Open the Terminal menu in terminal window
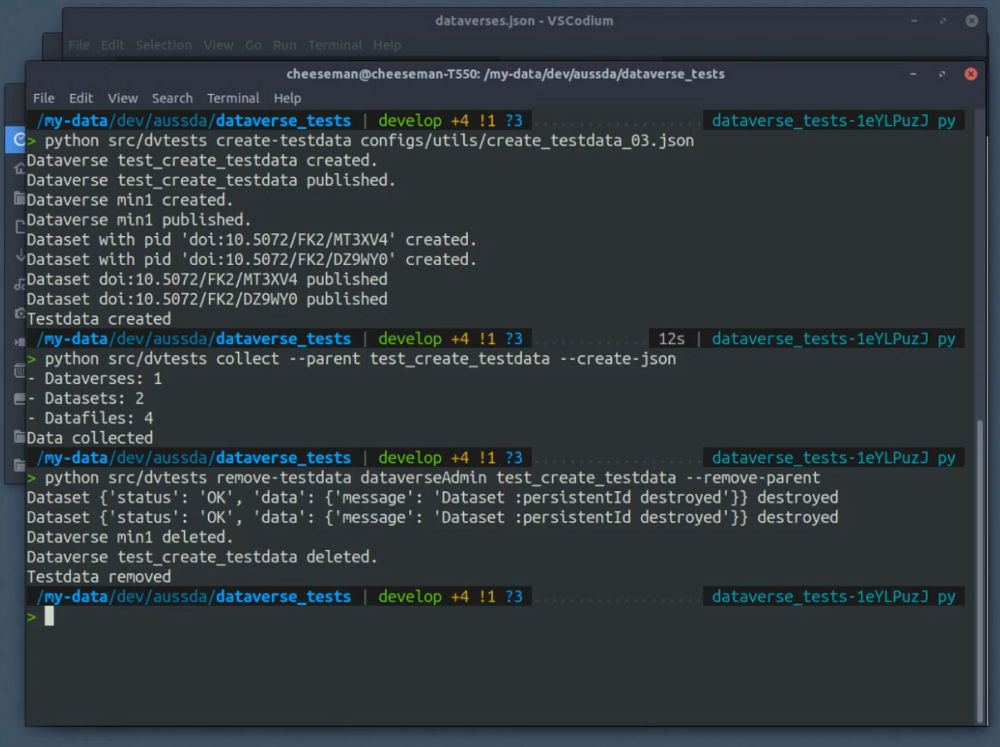Image resolution: width=1000 pixels, height=747 pixels. tap(233, 98)
